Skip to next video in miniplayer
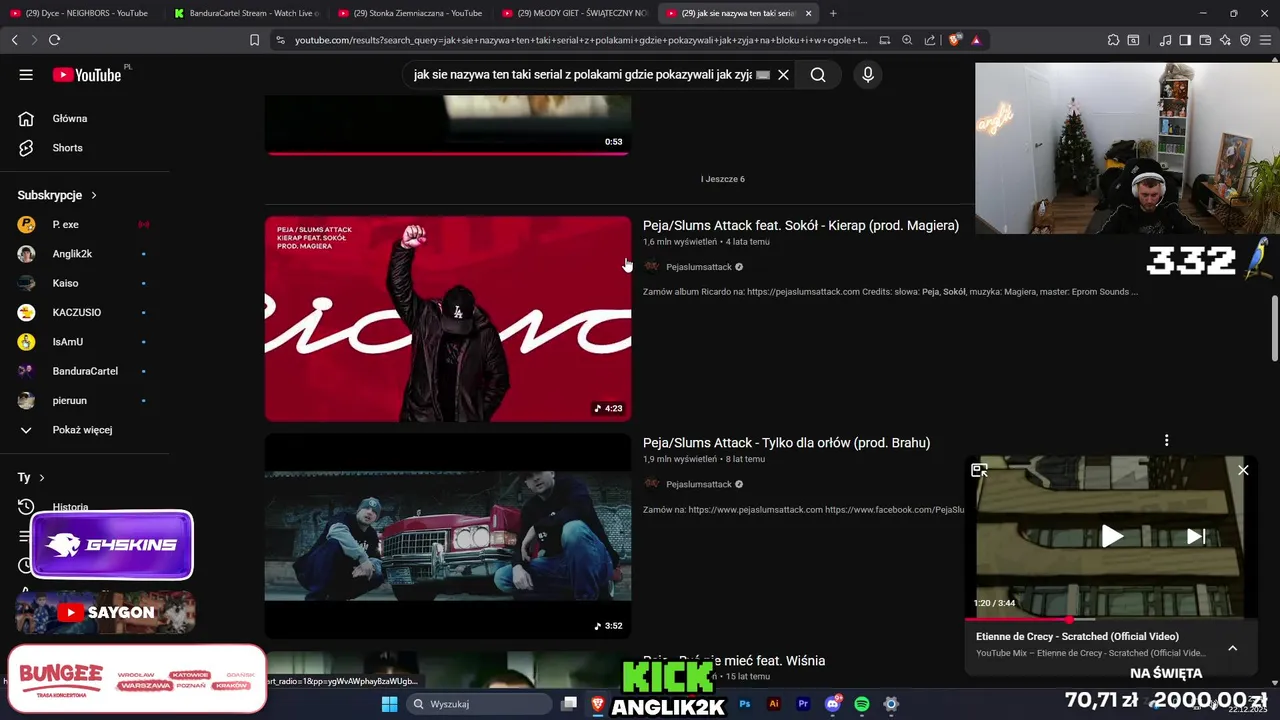 1196,537
